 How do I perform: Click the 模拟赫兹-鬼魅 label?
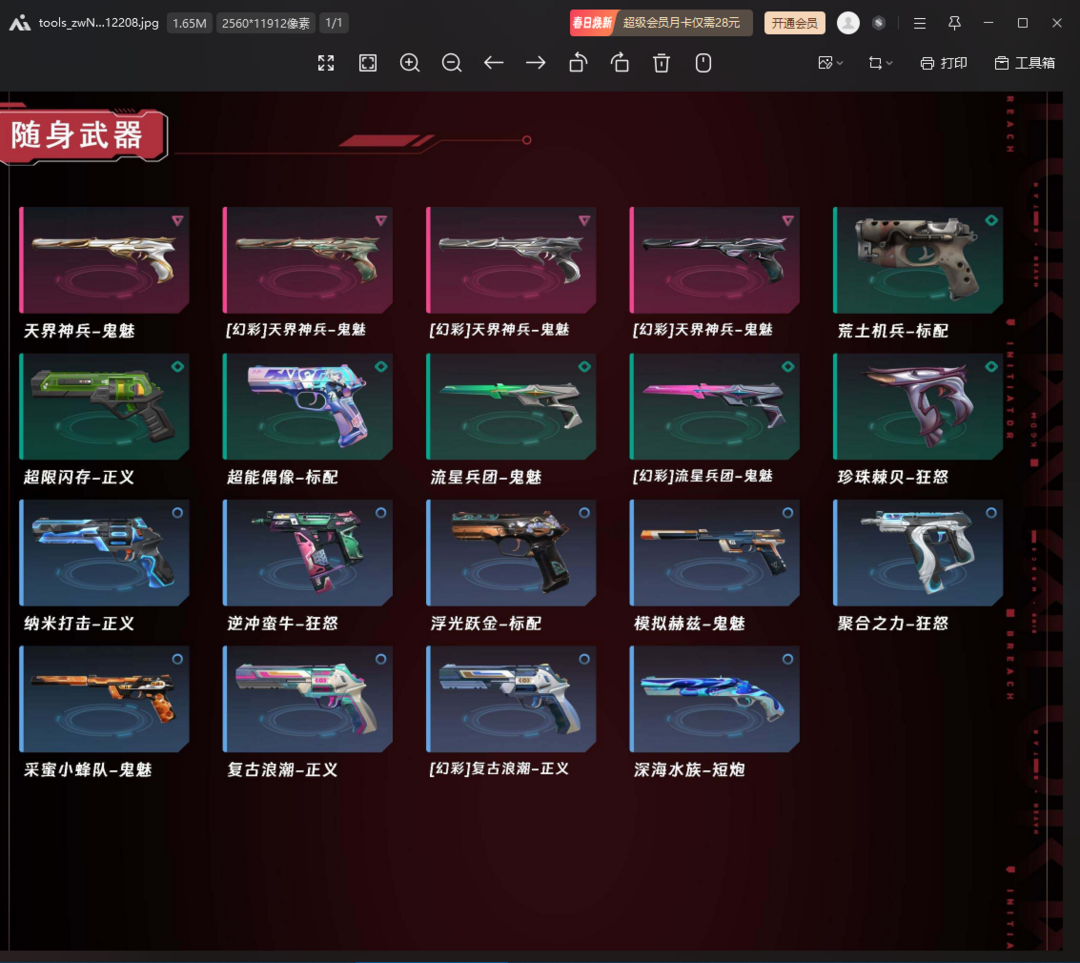689,623
